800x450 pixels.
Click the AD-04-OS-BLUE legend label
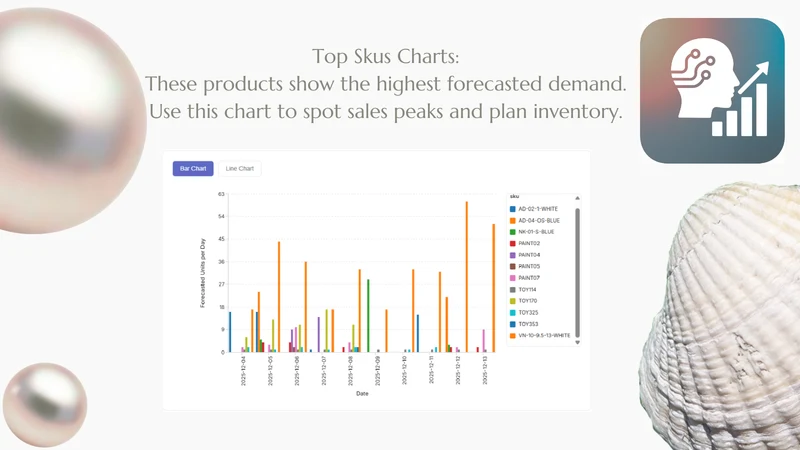tap(539, 220)
